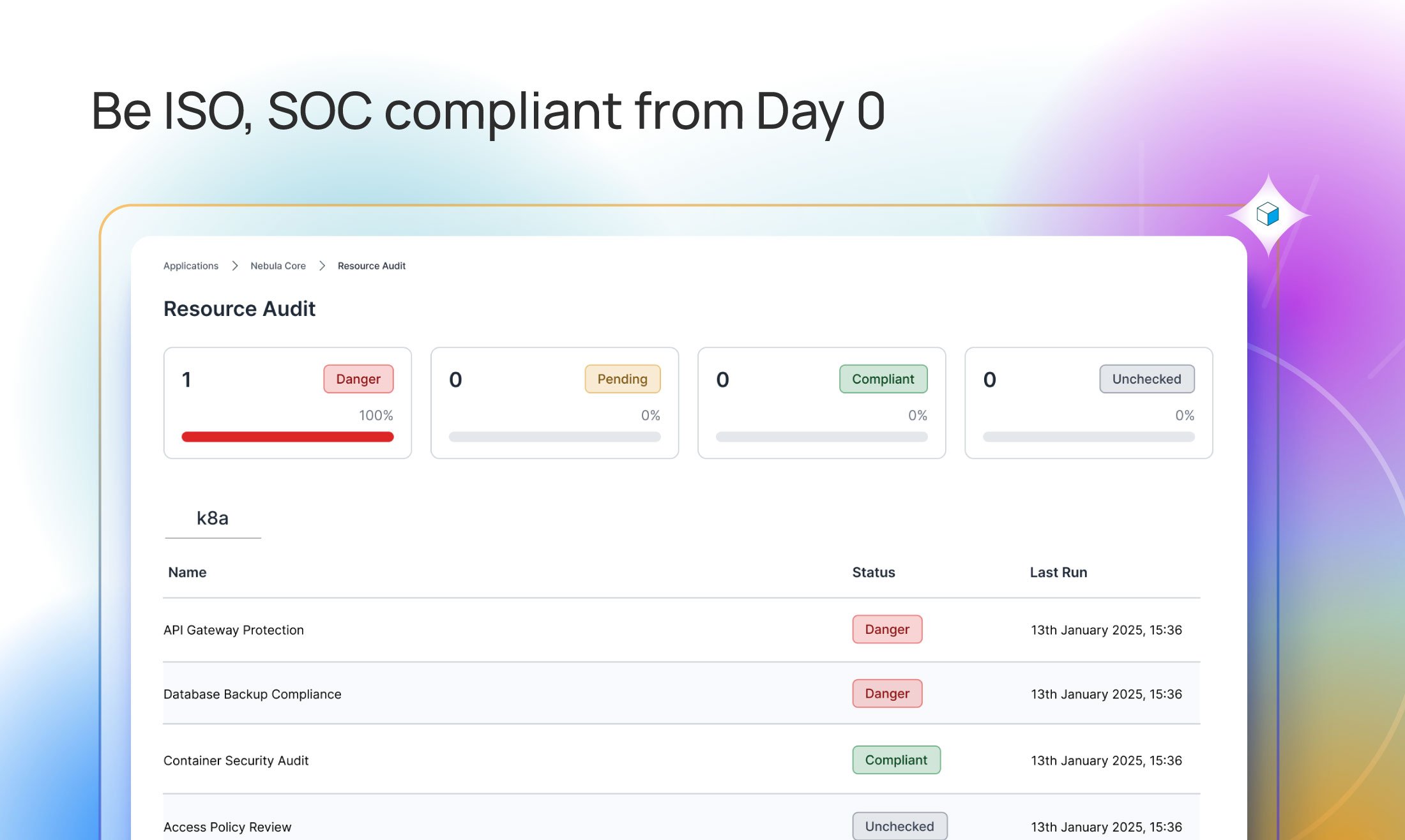The width and height of the screenshot is (1405, 840).
Task: Click the blue cube logo icon
Action: pos(1267,214)
